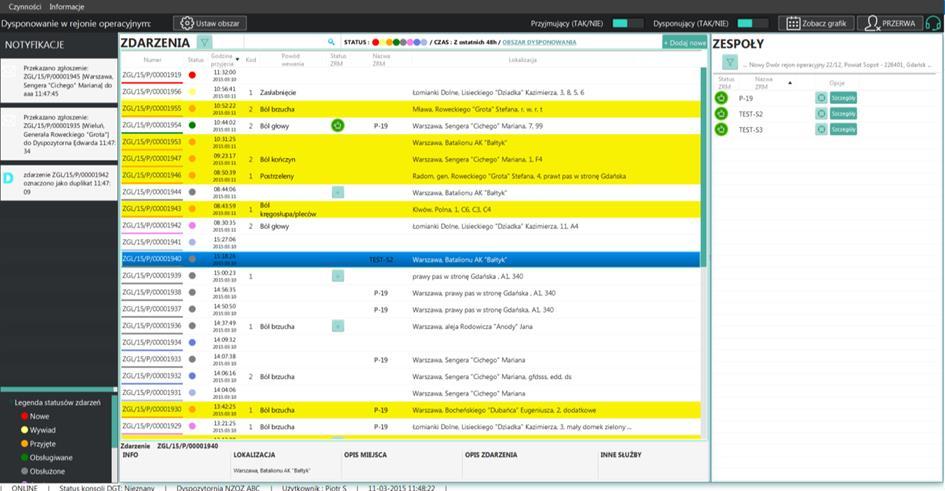This screenshot has height=491, width=945.
Task: Click 'Postrzeleny' reason in row 00001946
Action: pyautogui.click(x=277, y=176)
